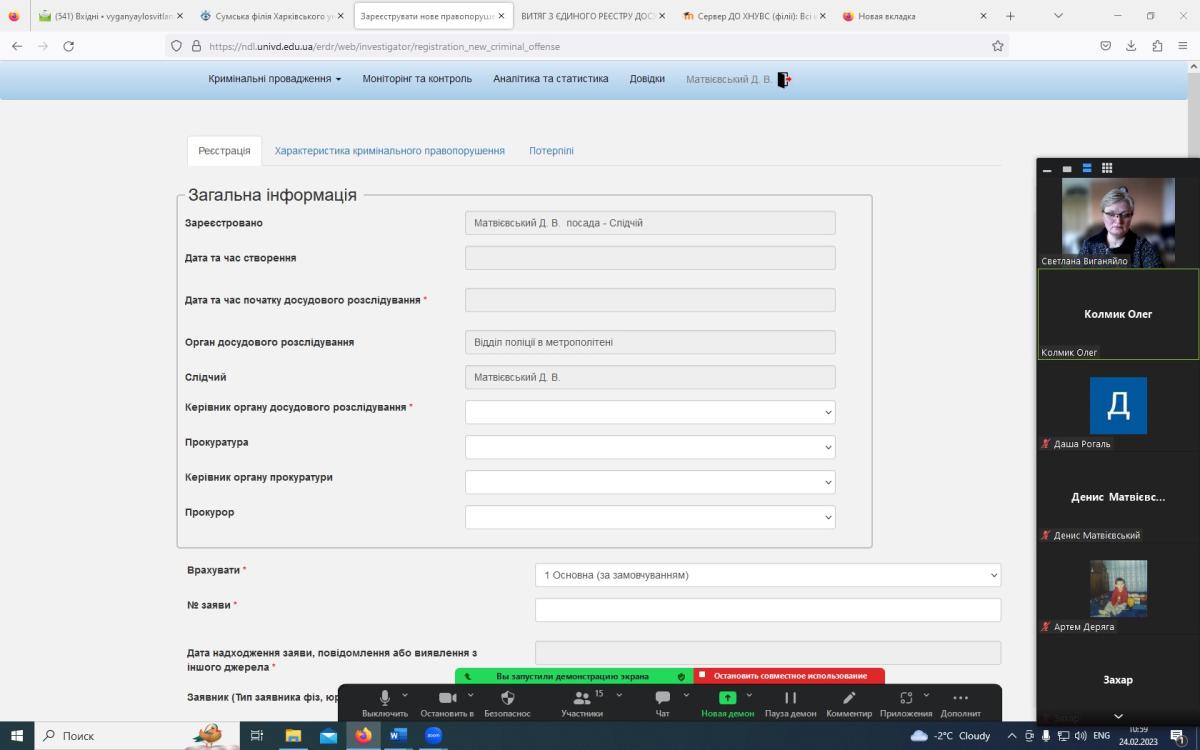Expand the Прокурор selection dropdown
The height and width of the screenshot is (750, 1200).
point(650,517)
